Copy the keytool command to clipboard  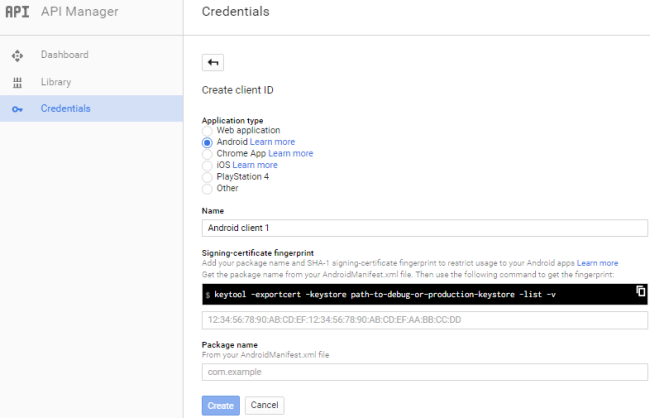coord(641,291)
